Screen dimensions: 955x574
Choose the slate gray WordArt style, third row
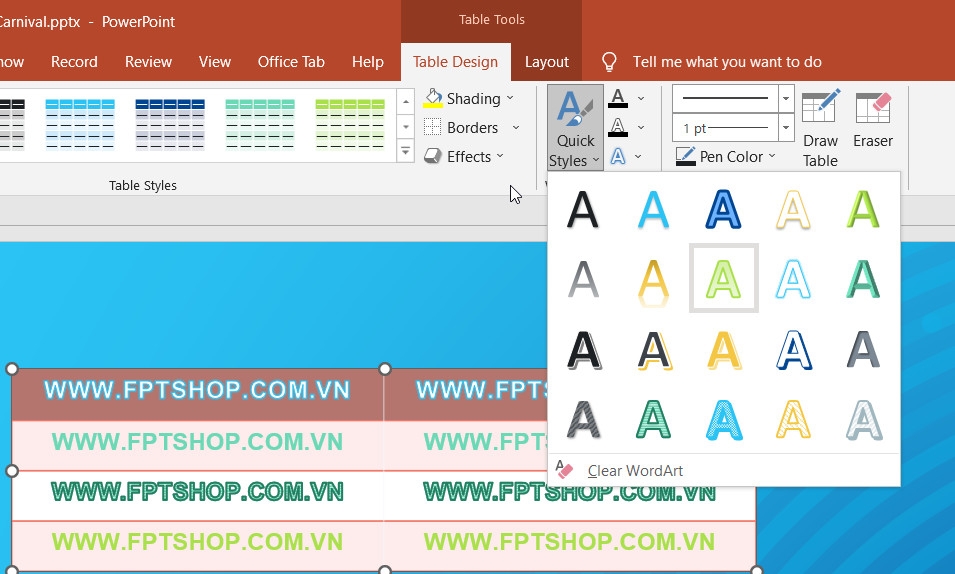863,350
